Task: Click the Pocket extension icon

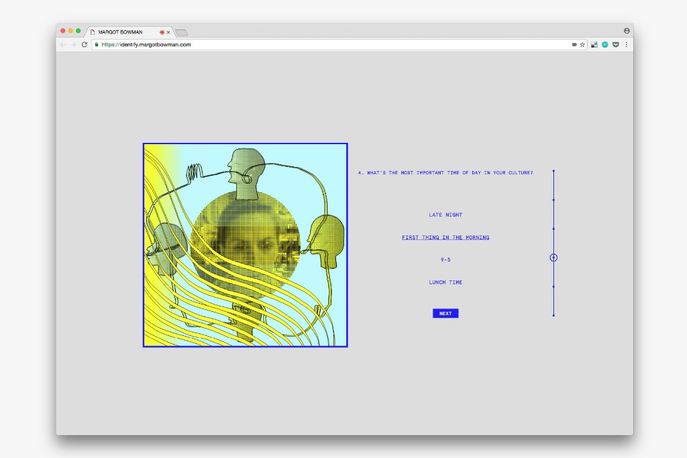Action: click(616, 44)
